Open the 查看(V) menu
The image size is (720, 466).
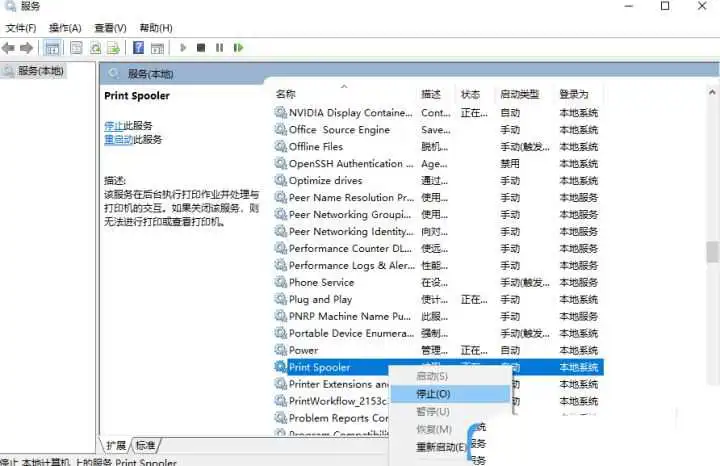[x=110, y=28]
